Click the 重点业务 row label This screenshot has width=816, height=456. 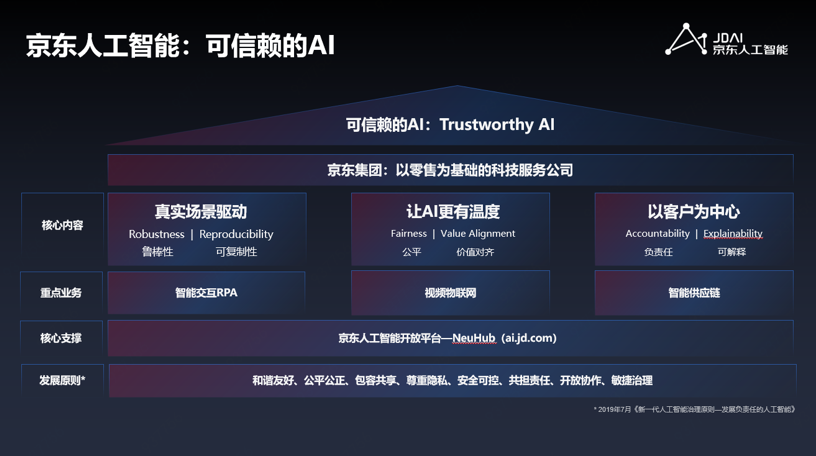pos(62,293)
